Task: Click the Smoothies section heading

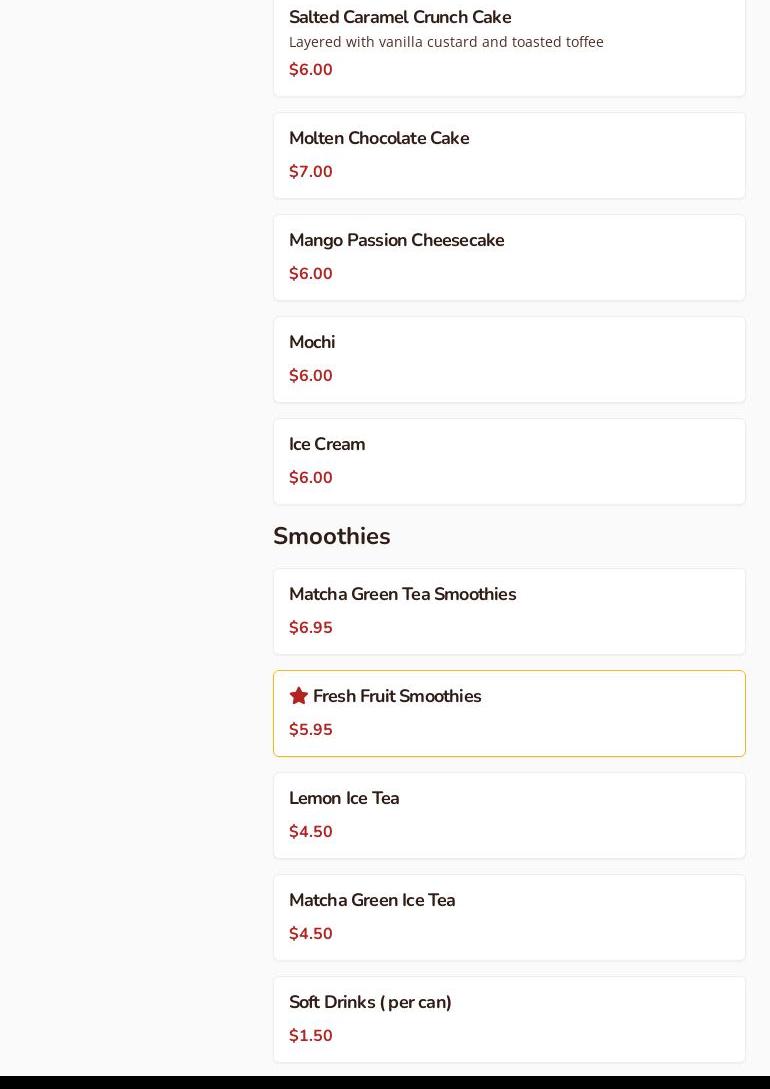Action: [x=332, y=536]
